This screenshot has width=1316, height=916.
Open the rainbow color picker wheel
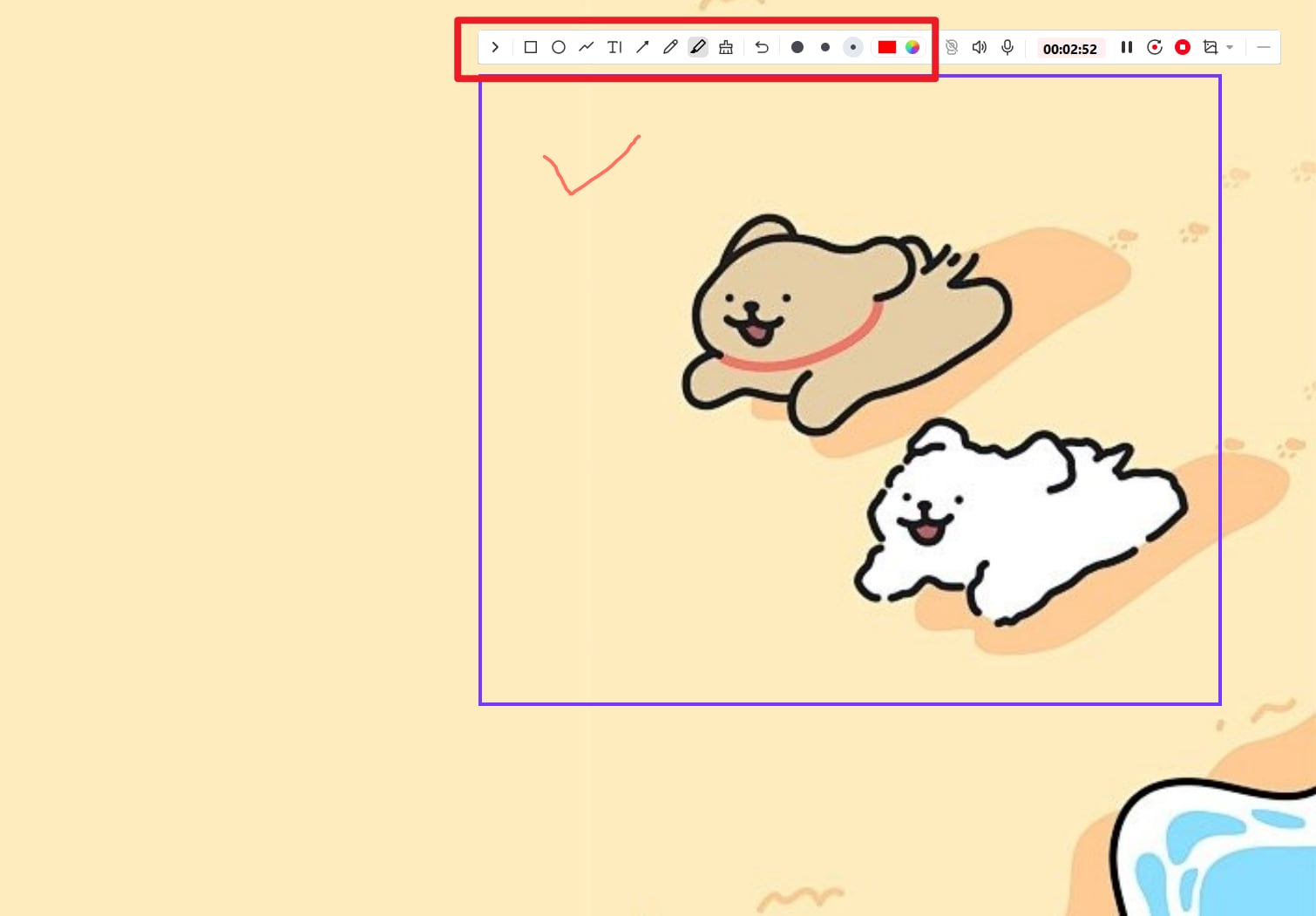(x=912, y=47)
